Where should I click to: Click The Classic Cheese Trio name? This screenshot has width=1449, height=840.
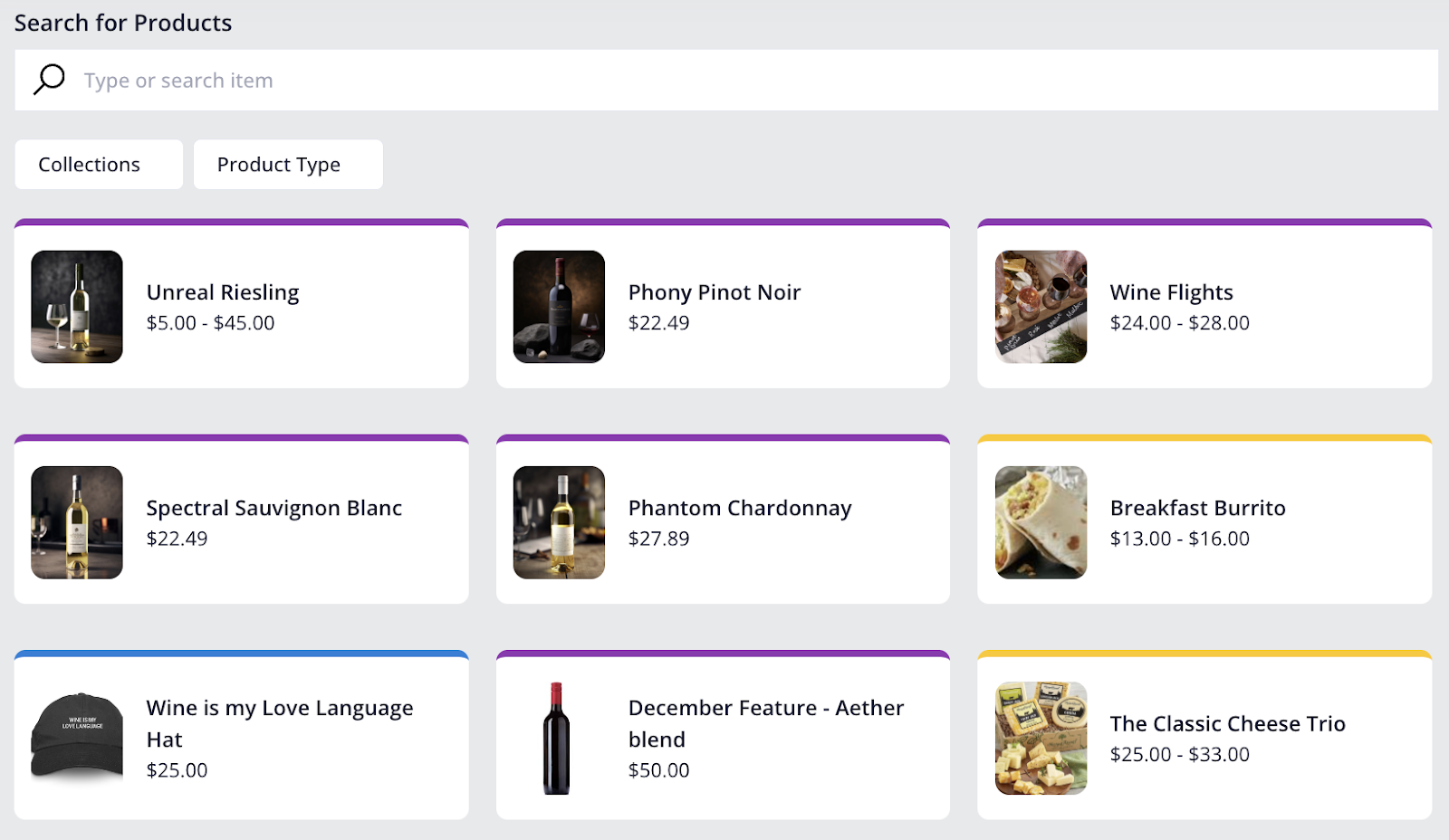pos(1227,723)
